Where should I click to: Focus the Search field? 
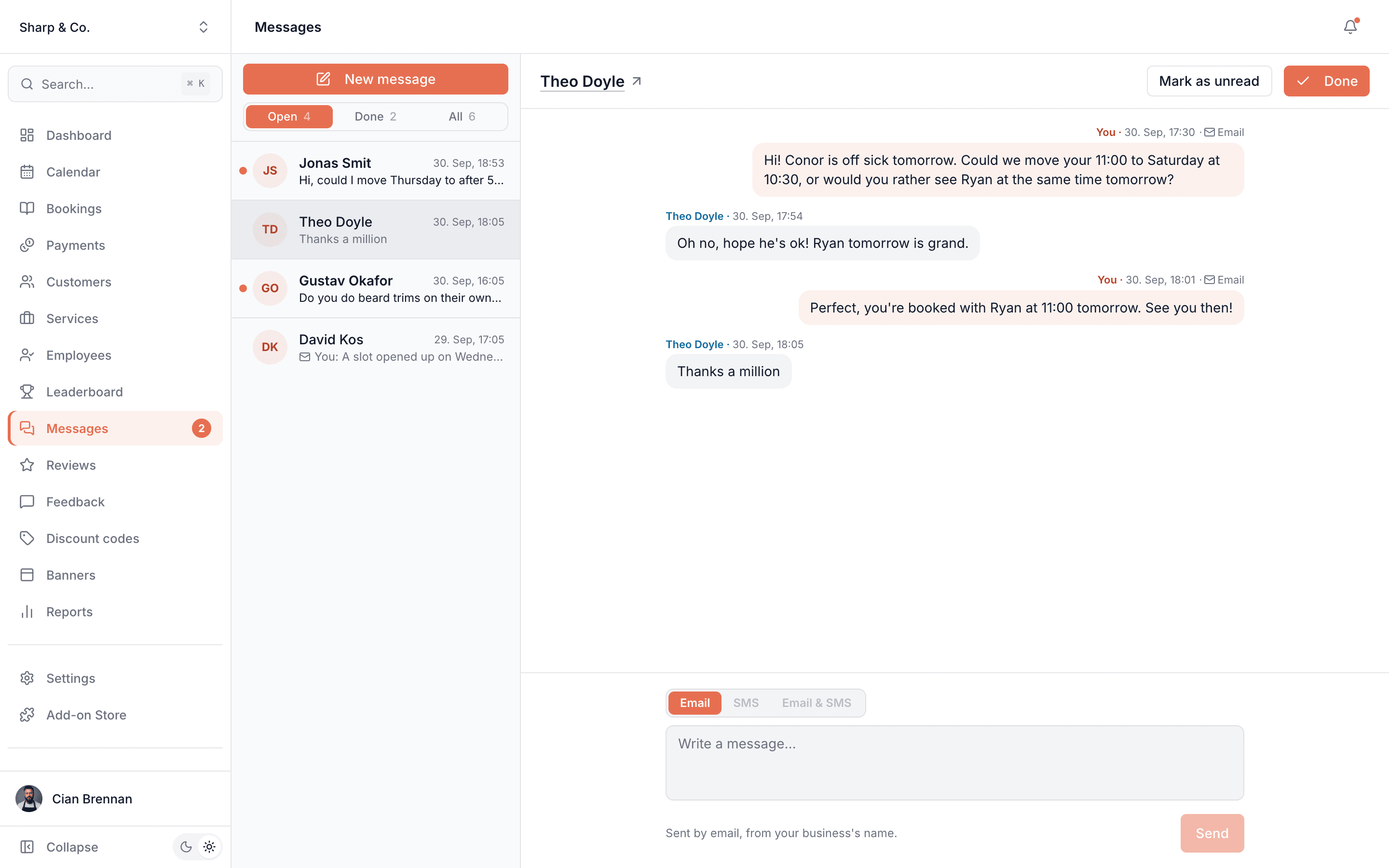click(115, 84)
